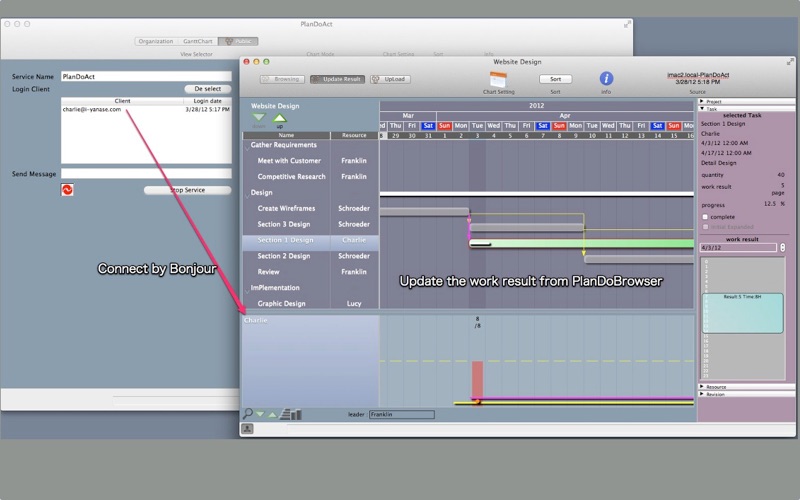
Task: Click the green down arrow under Website Design
Action: tap(259, 118)
